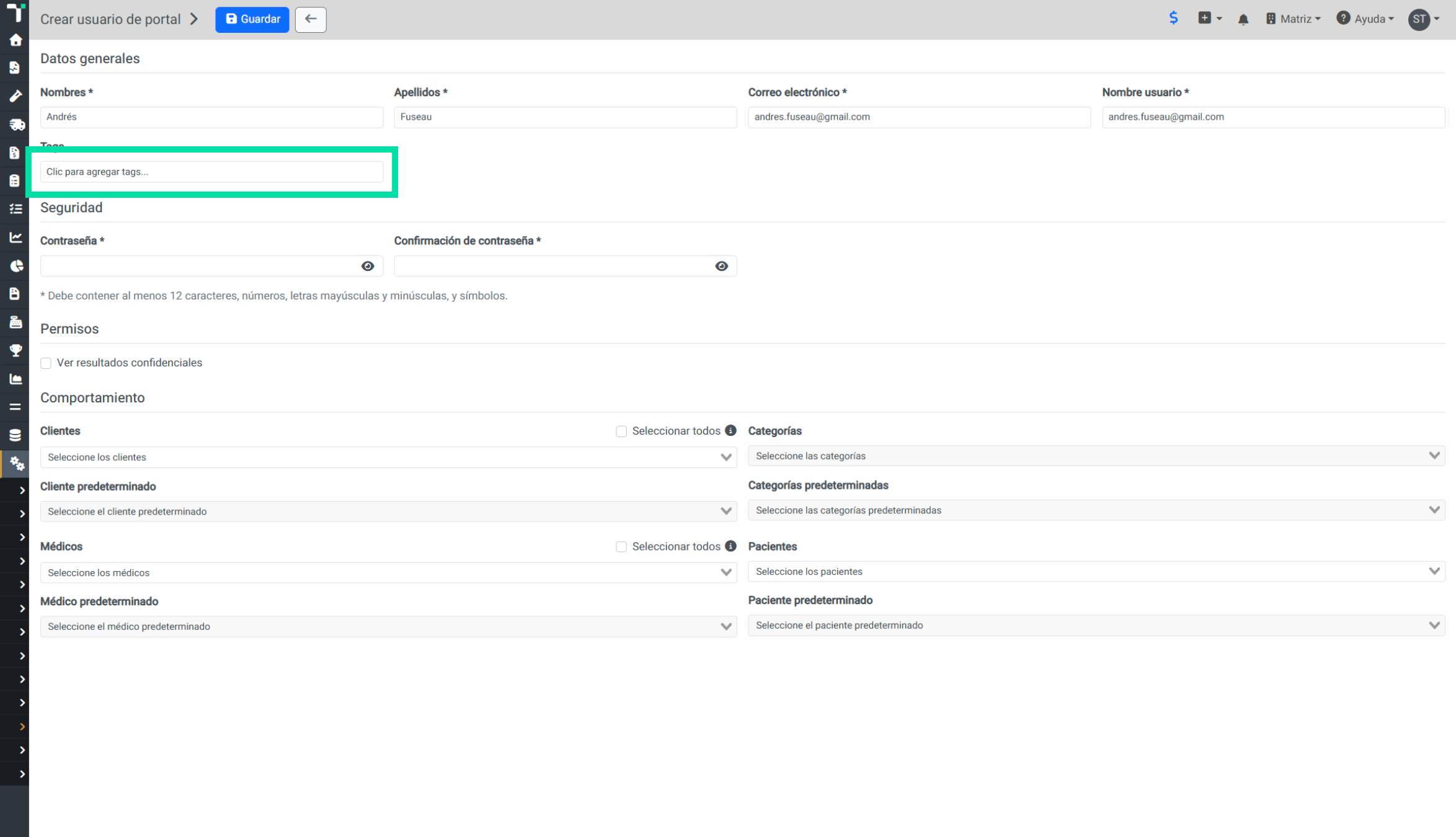Open the line chart icon in sidebar
Viewport: 1456px width, 837px height.
pyautogui.click(x=16, y=237)
